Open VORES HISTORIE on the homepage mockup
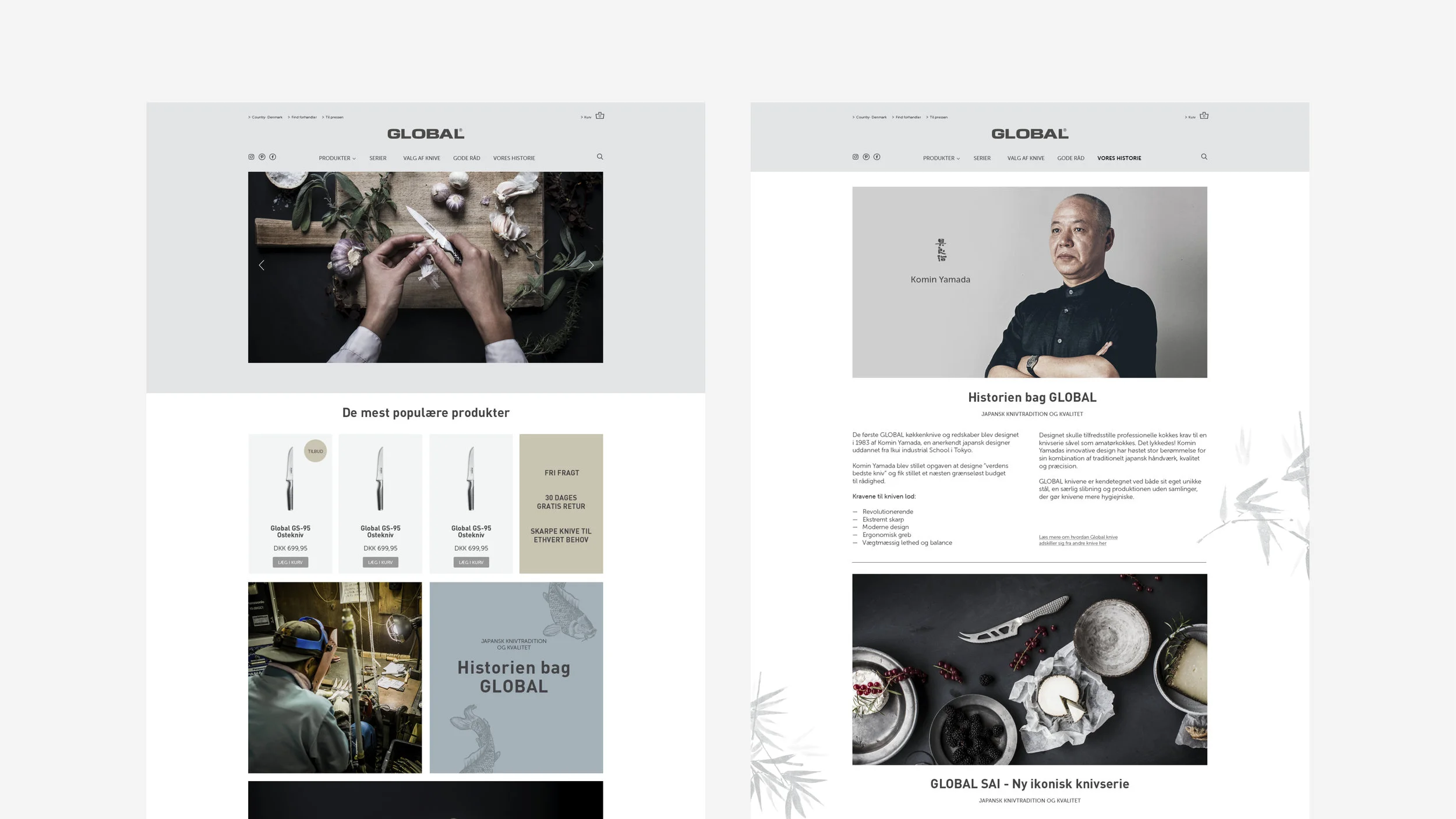Screen dimensions: 1456x819 (514, 158)
